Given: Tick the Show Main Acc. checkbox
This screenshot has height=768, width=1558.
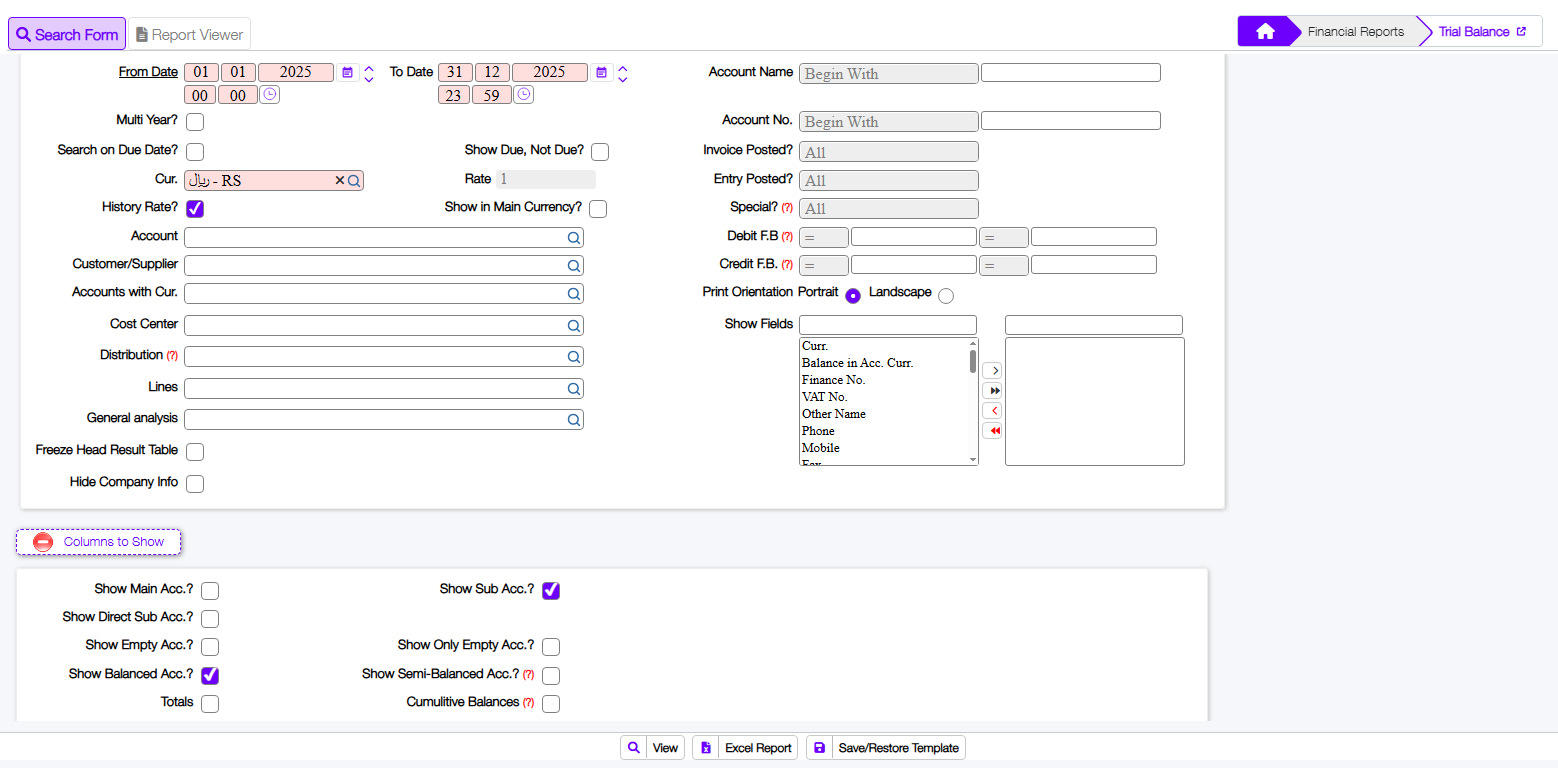Looking at the screenshot, I should pyautogui.click(x=210, y=591).
